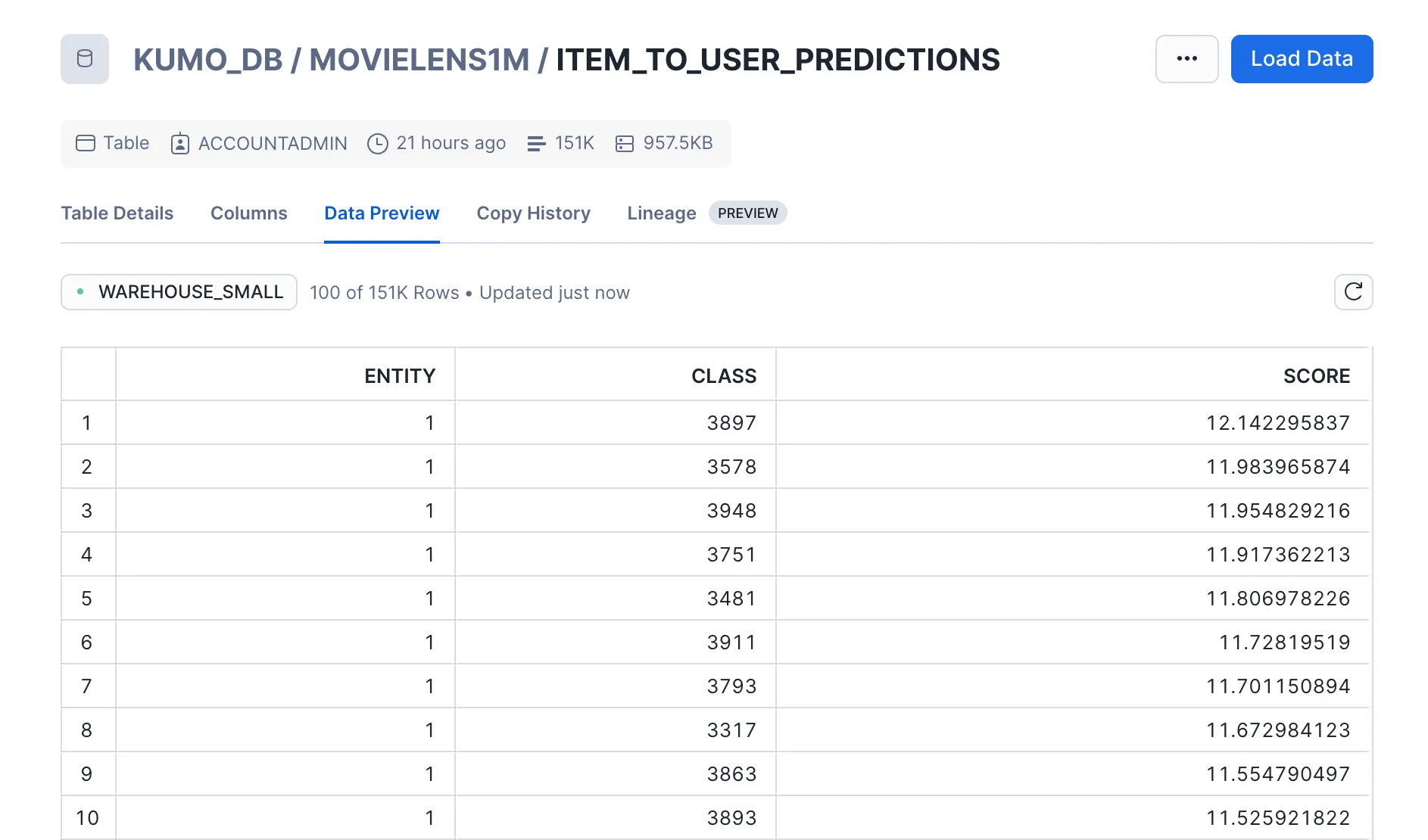The height and width of the screenshot is (840, 1428).
Task: Select the CLASS cell with value 3897
Action: click(x=731, y=423)
